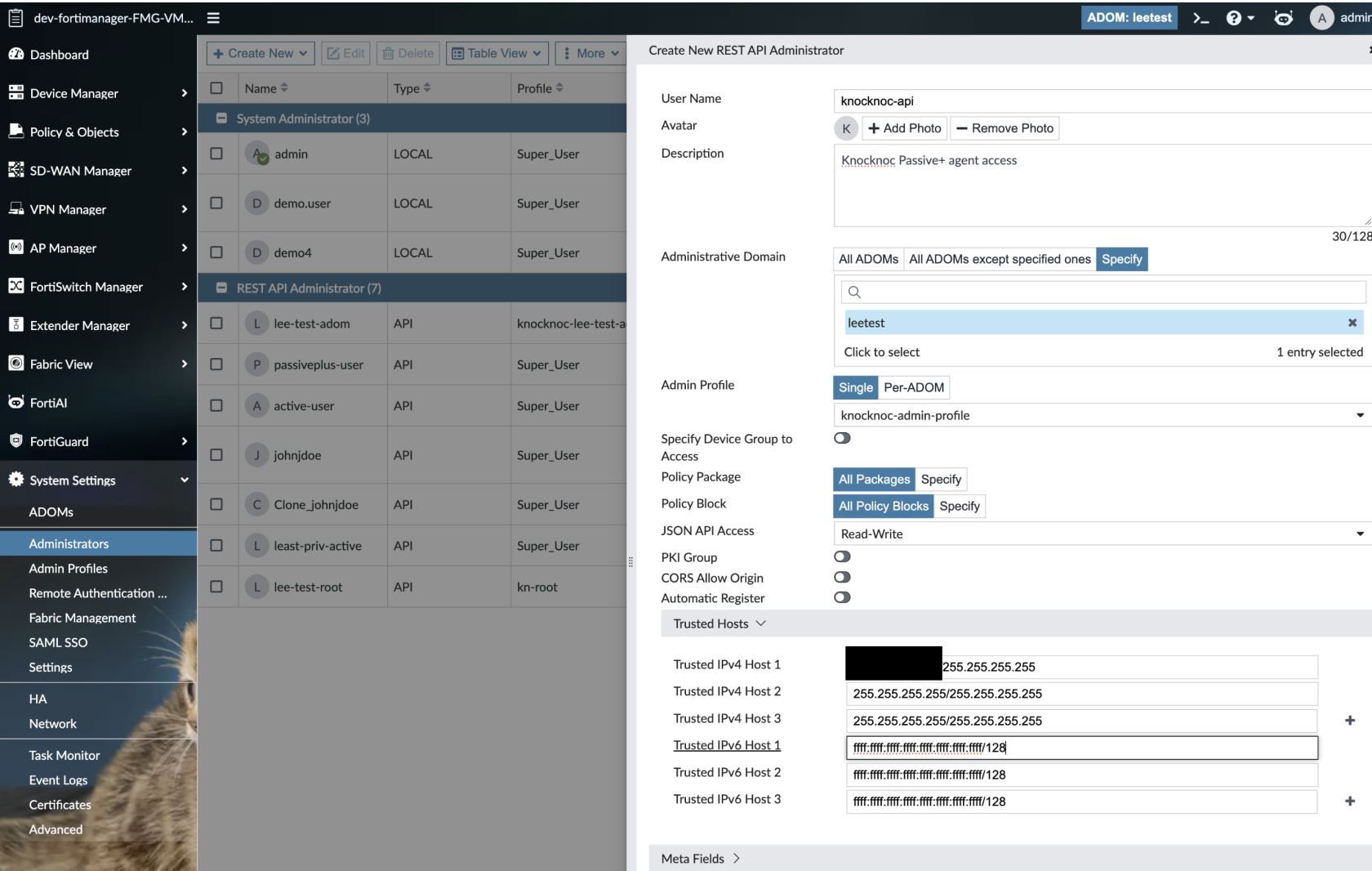The height and width of the screenshot is (871, 1372).
Task: Click the SD-WAN Manager sidebar icon
Action: [16, 170]
